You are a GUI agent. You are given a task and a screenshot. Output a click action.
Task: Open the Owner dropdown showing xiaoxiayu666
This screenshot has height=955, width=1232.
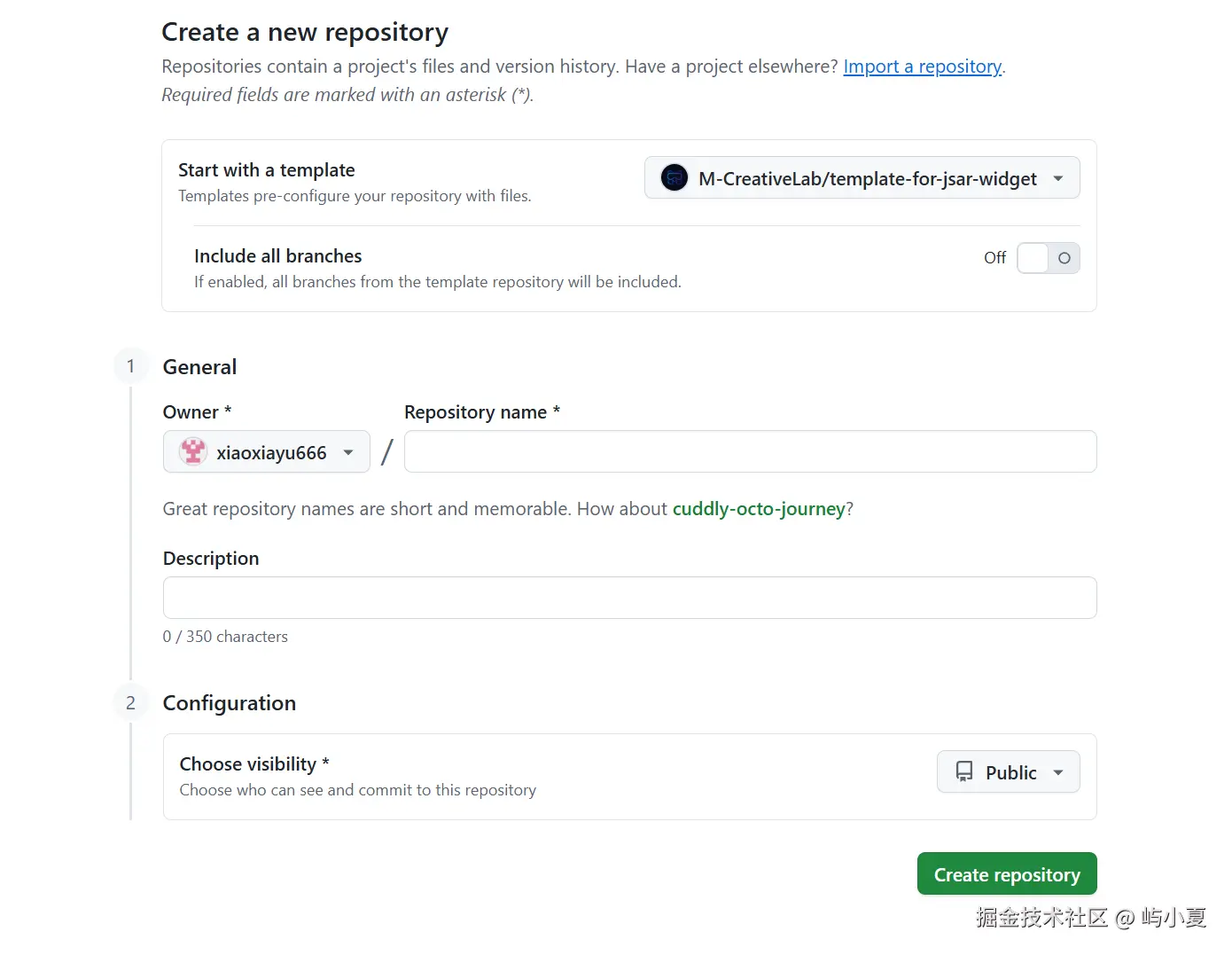pyautogui.click(x=267, y=452)
